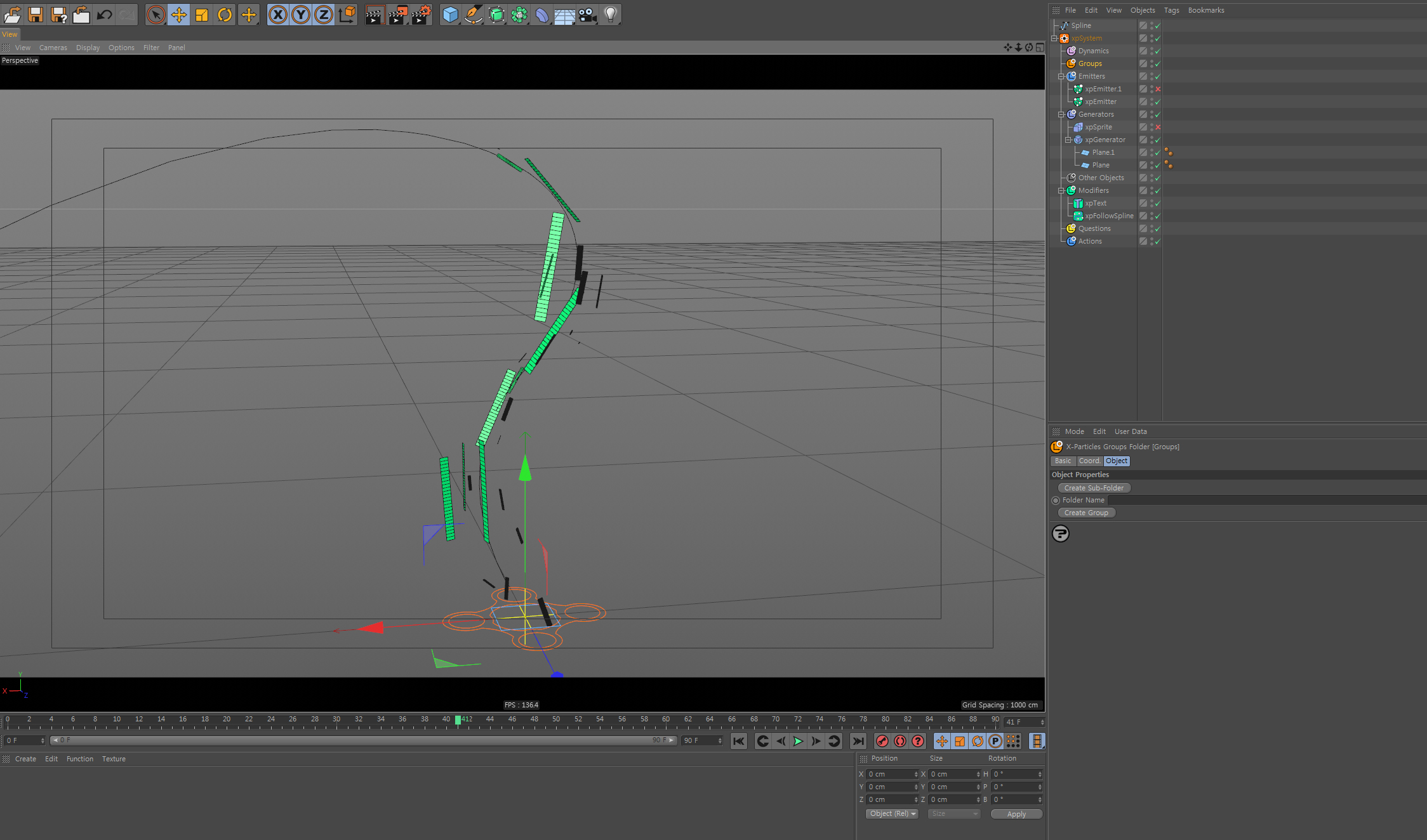The height and width of the screenshot is (840, 1427).
Task: Toggle viewport maximize icon
Action: coord(1040,48)
